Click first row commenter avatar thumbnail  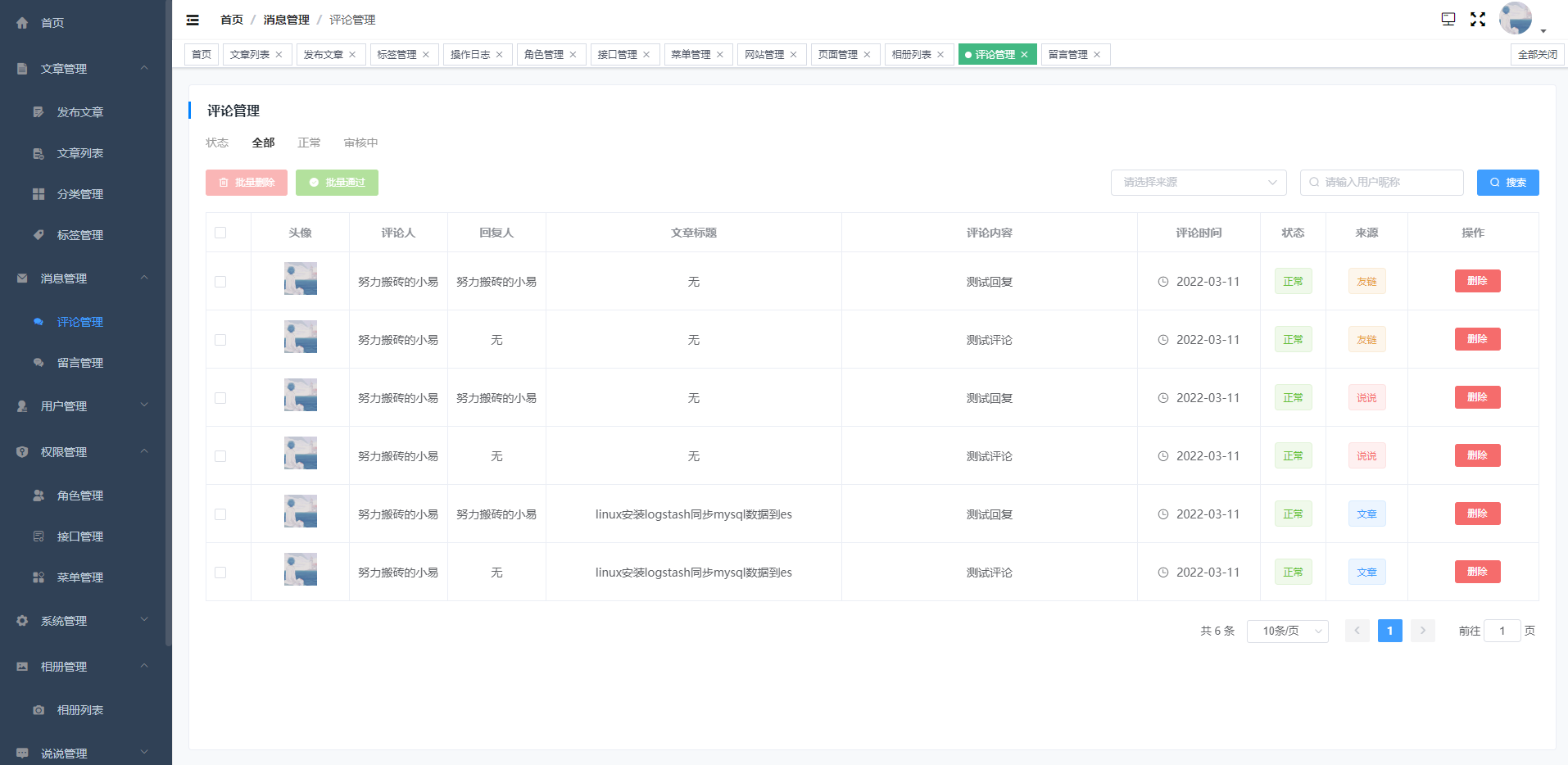click(x=300, y=279)
